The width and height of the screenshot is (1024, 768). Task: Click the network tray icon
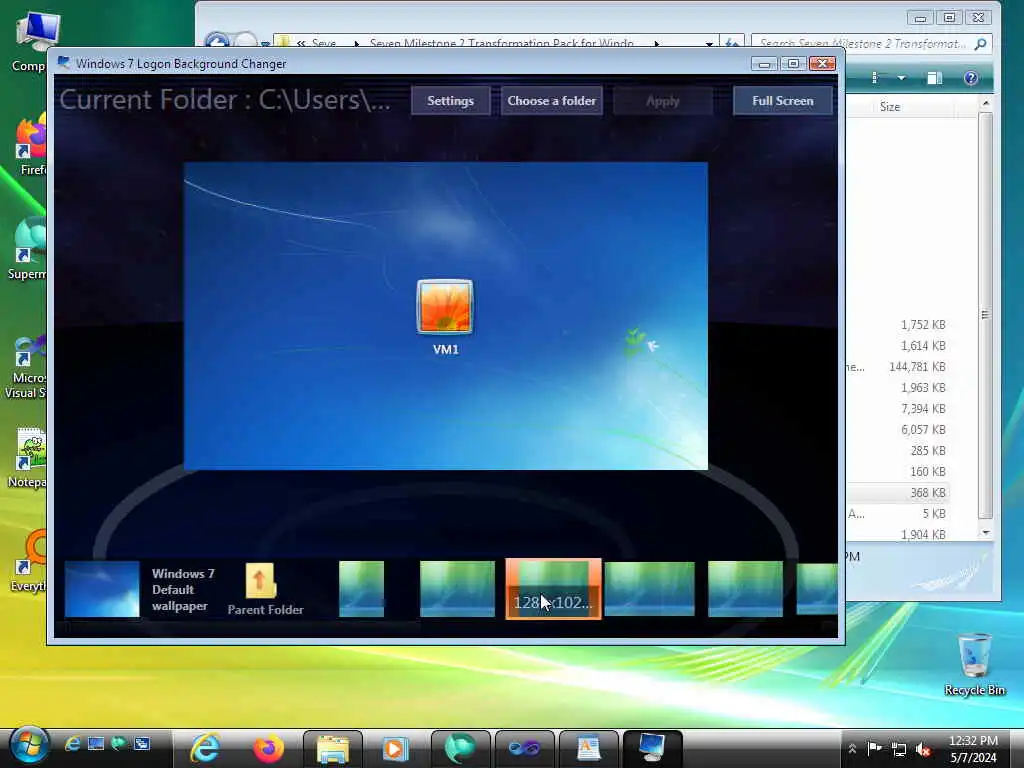[x=899, y=749]
